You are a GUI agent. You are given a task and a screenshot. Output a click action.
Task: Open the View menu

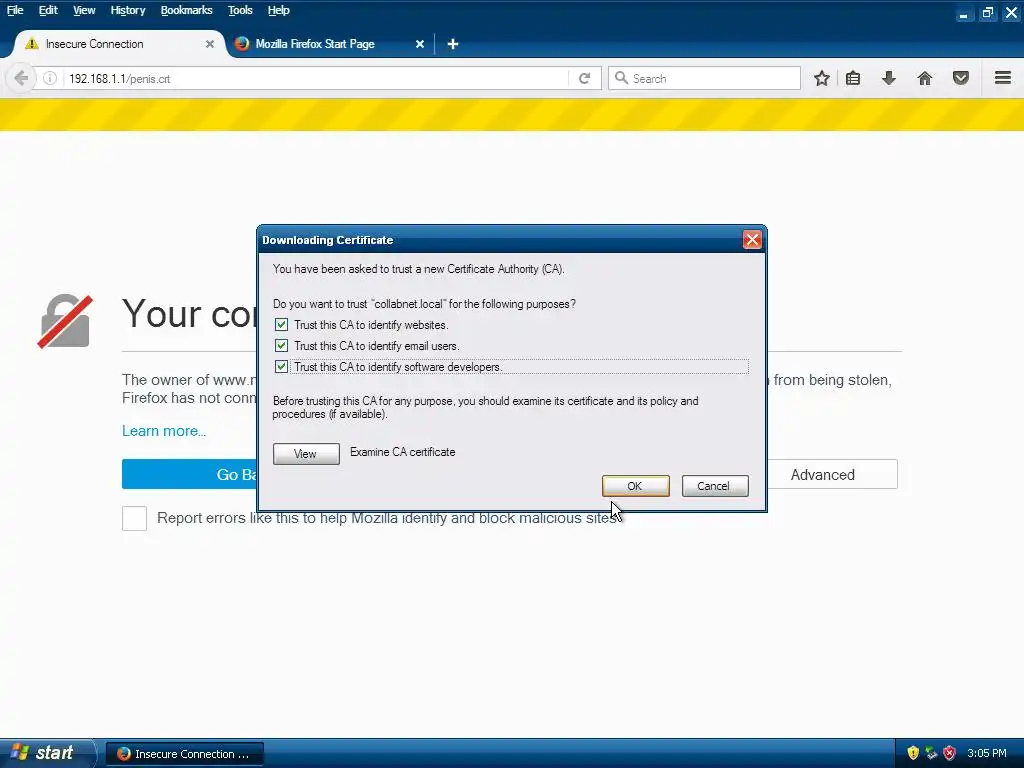[x=84, y=10]
